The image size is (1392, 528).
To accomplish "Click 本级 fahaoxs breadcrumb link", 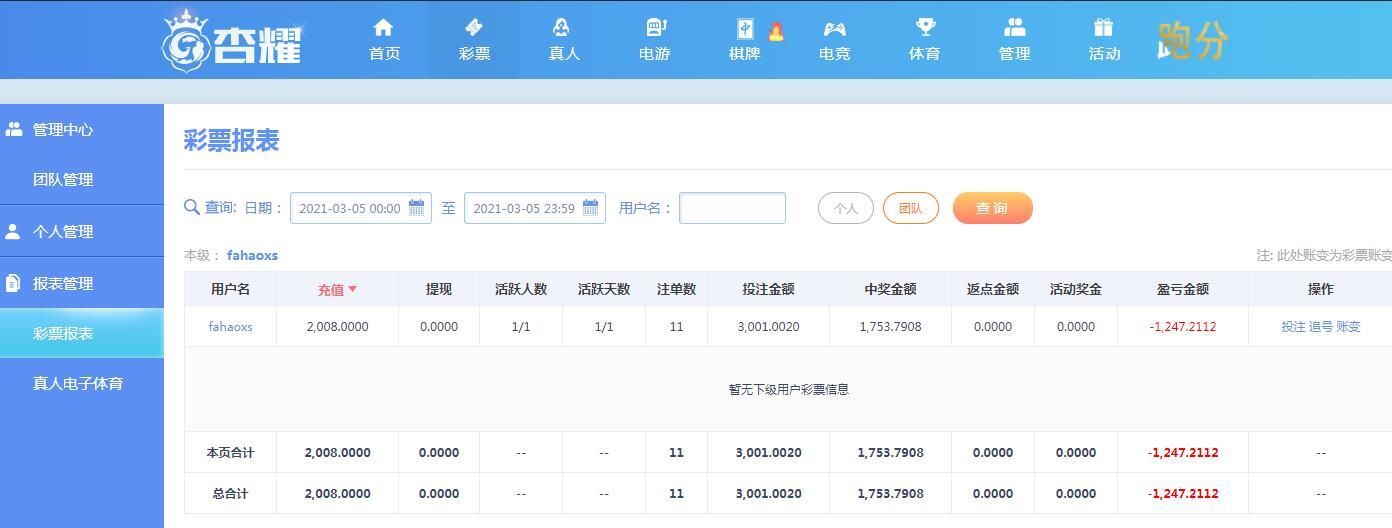I will 252,255.
